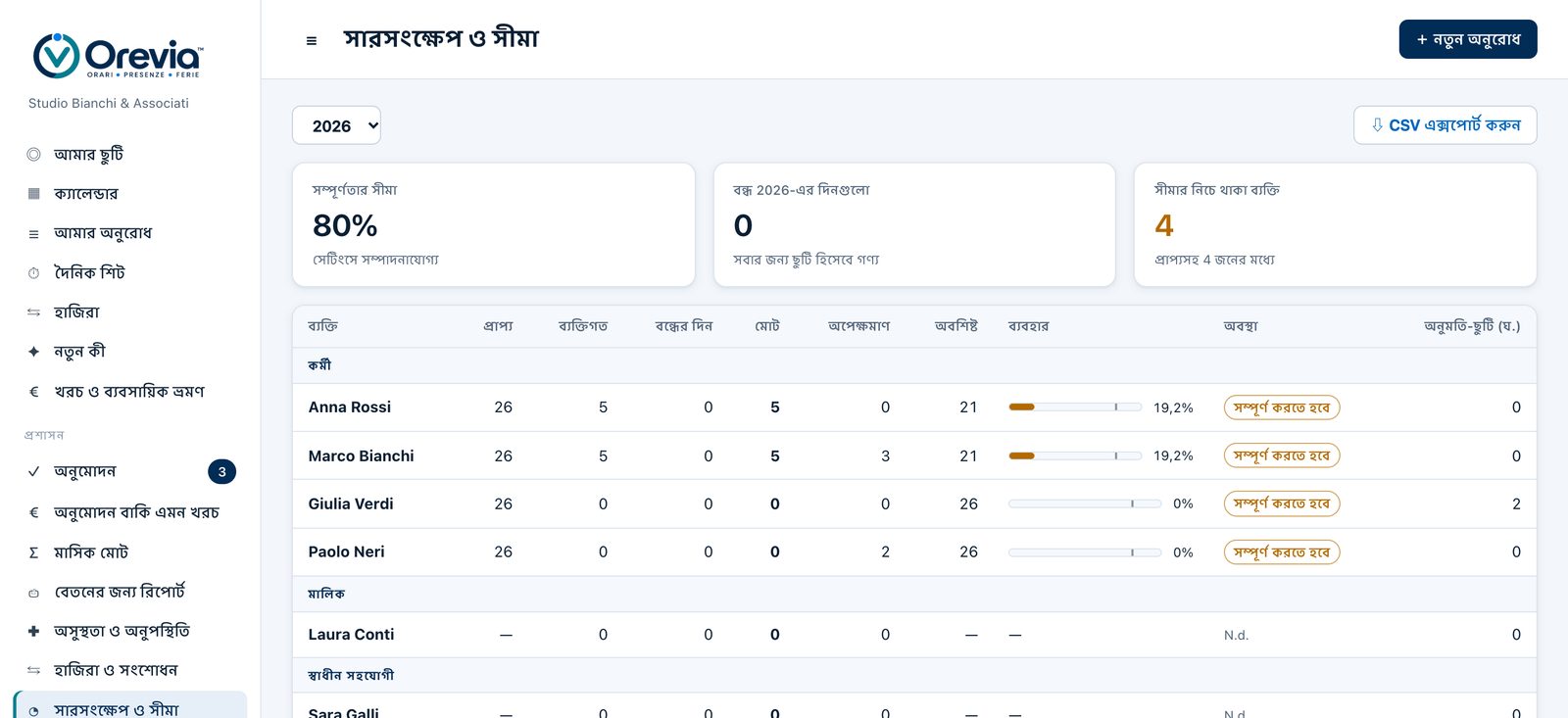This screenshot has height=718, width=1568.
Task: Click the বন্ধ 2026-এর দিনগুলো card label
Action: [802, 190]
